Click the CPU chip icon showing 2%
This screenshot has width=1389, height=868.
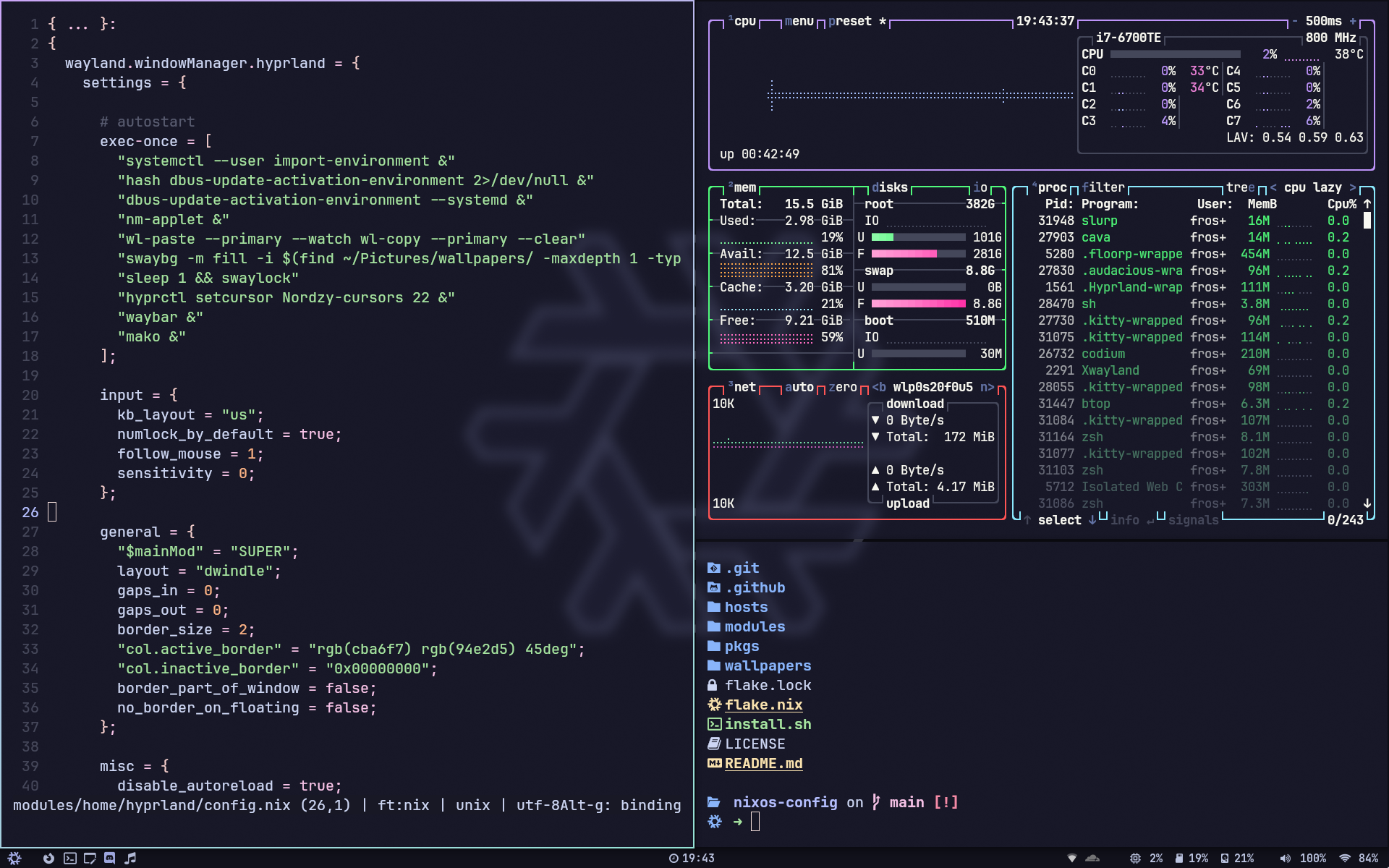pos(1135,858)
